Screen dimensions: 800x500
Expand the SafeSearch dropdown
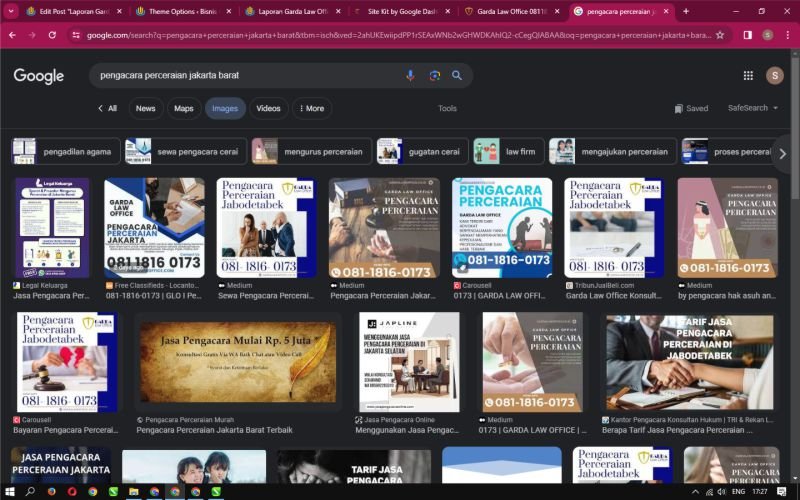753,108
